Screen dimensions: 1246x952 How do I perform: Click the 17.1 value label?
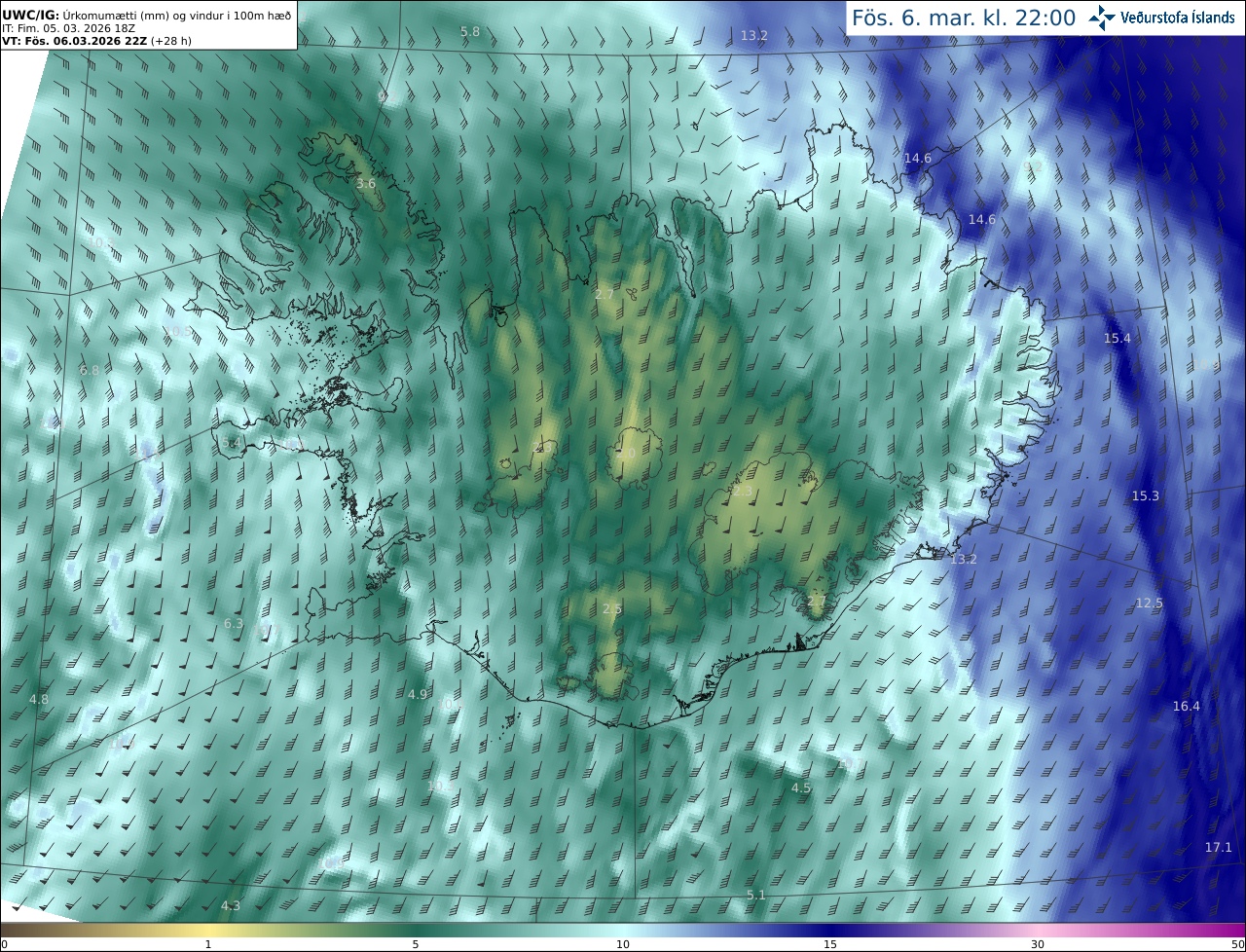click(x=1219, y=847)
